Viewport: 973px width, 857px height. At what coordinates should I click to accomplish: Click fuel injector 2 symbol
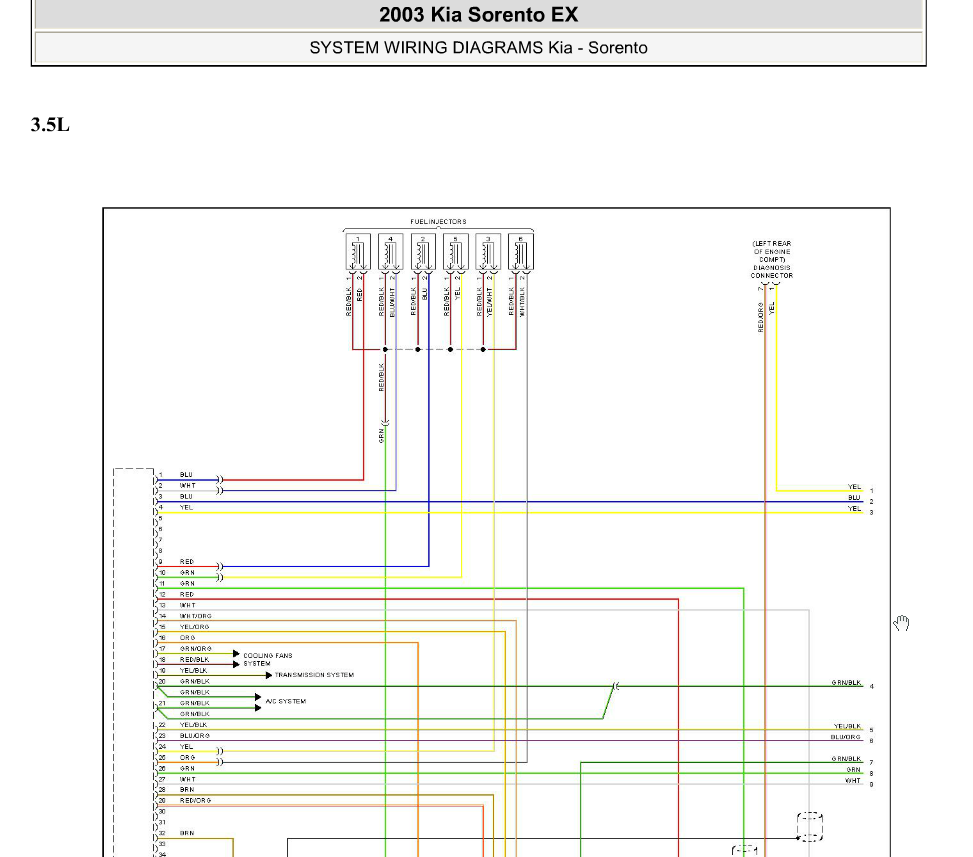[x=423, y=252]
